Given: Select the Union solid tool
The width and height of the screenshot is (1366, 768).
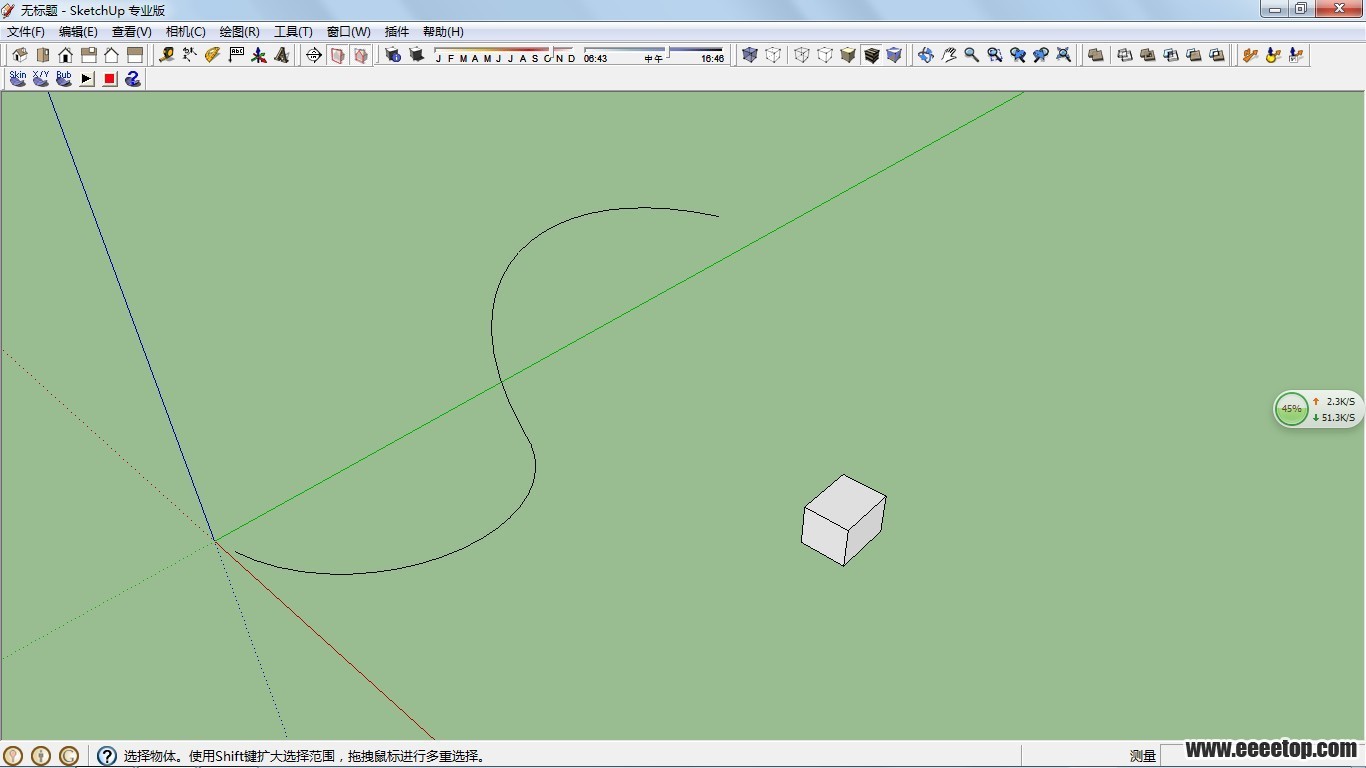Looking at the screenshot, I should click(x=1148, y=55).
